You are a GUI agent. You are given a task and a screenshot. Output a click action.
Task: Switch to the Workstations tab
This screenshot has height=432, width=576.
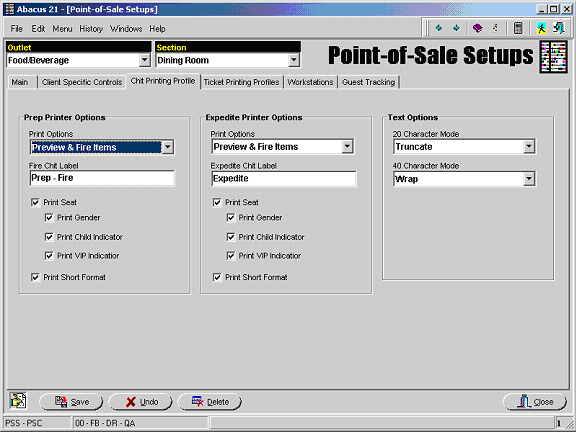click(x=310, y=82)
